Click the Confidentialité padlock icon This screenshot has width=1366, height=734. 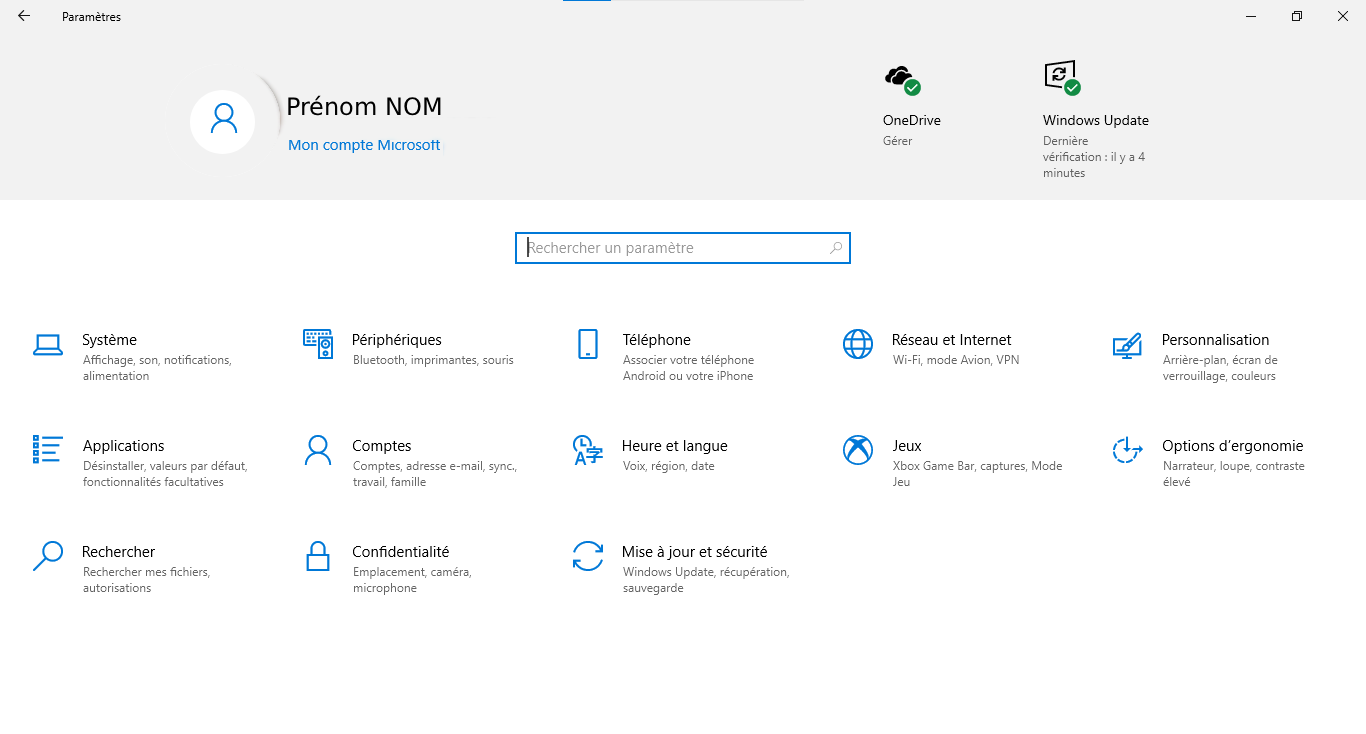318,556
